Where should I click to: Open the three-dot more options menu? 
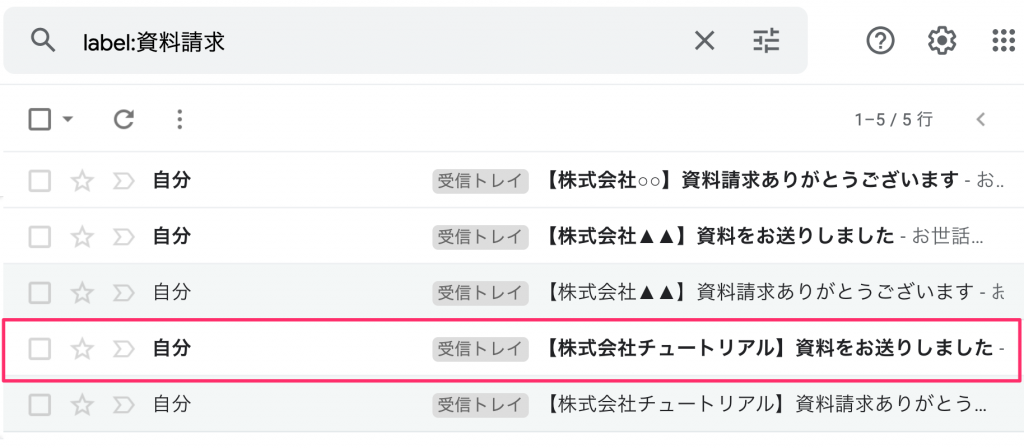180,119
